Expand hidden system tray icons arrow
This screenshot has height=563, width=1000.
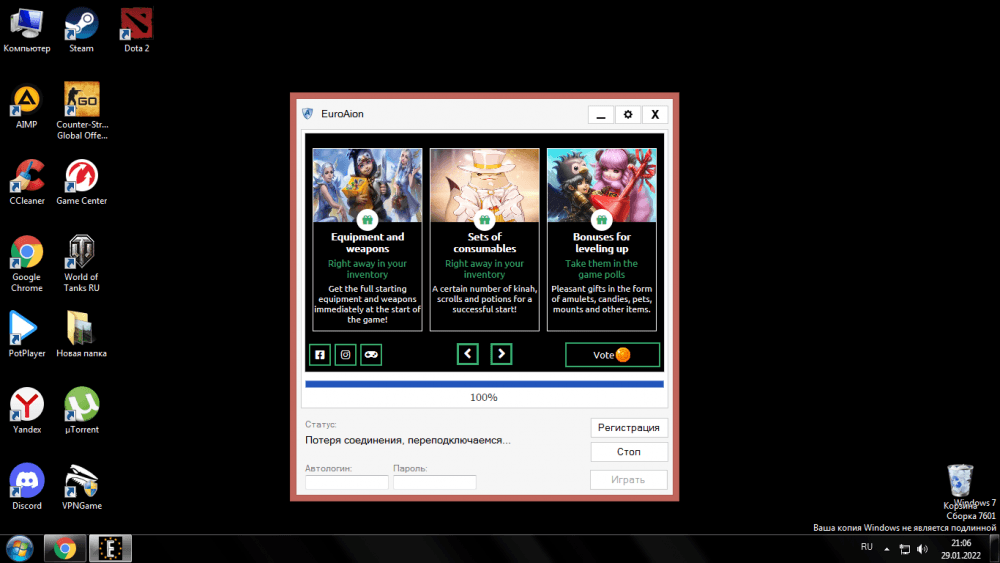pos(888,548)
